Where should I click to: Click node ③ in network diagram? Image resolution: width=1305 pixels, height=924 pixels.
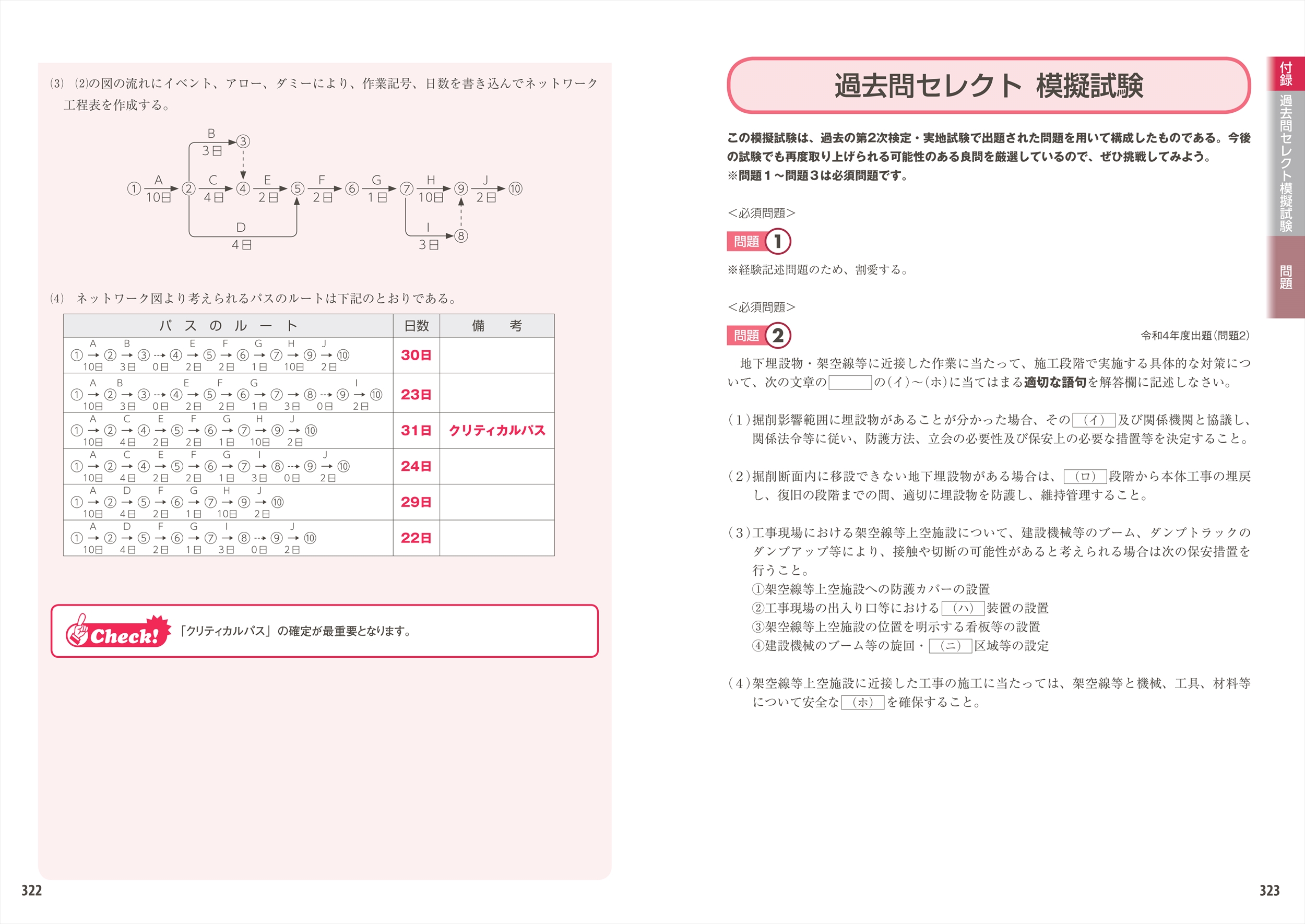point(243,141)
